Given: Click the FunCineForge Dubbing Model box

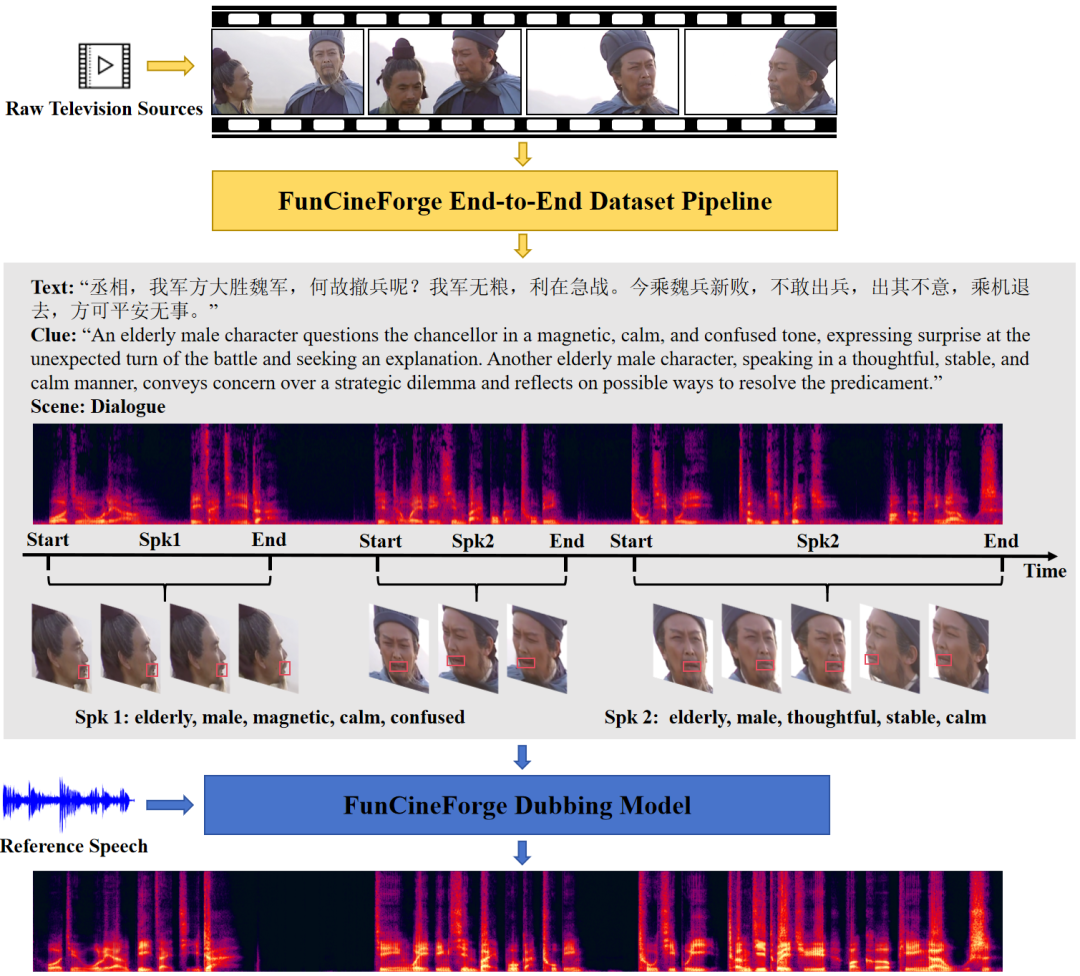Looking at the screenshot, I should 517,805.
